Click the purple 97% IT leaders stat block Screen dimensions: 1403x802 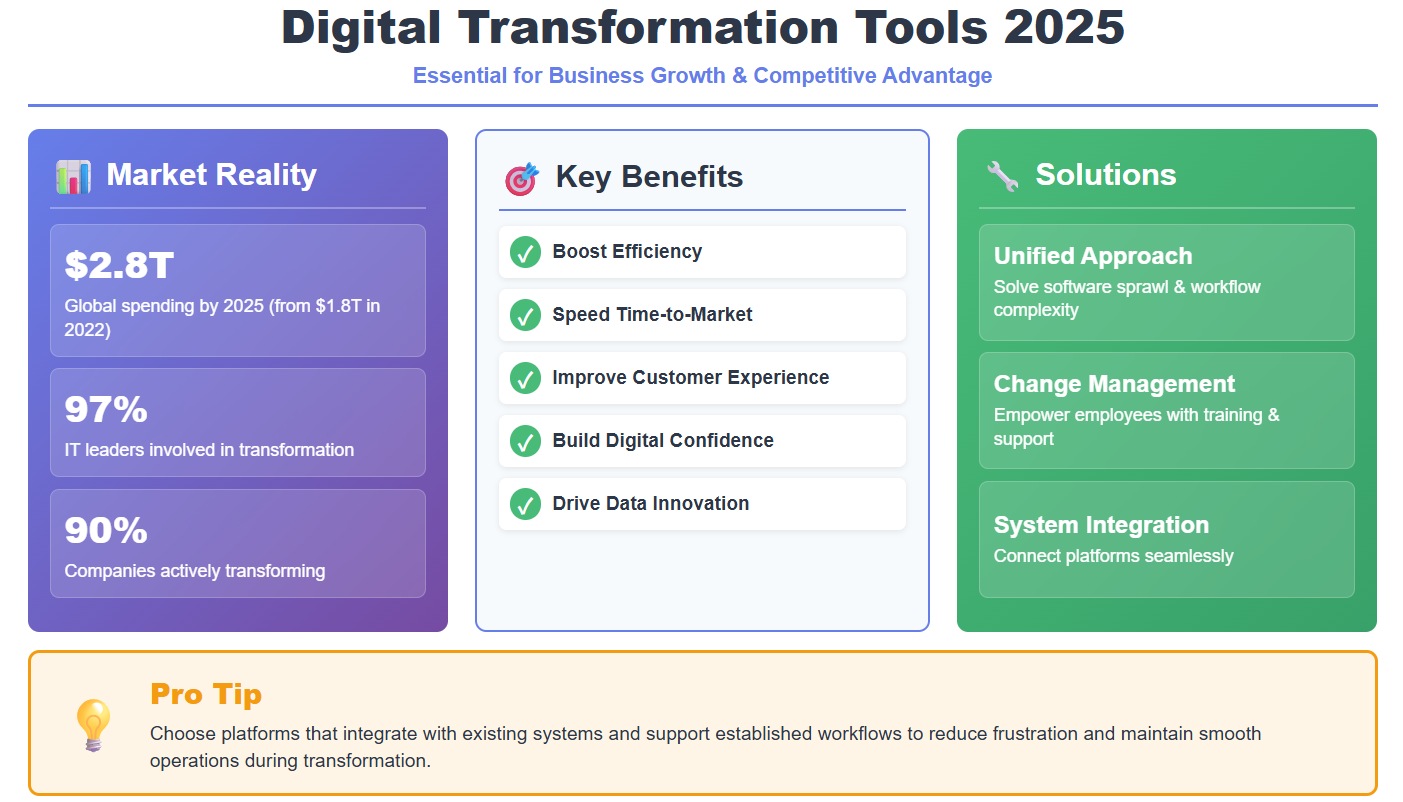pos(237,422)
